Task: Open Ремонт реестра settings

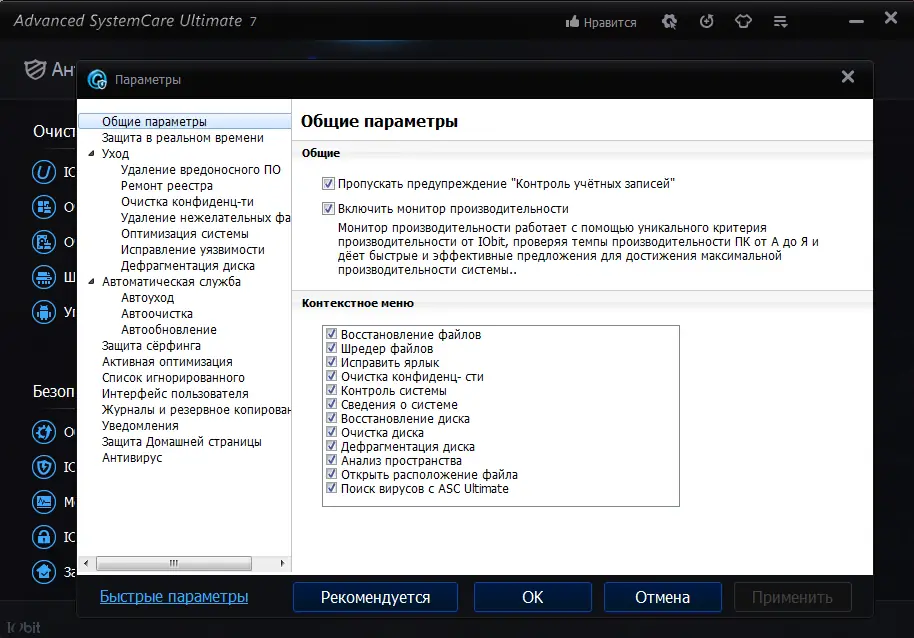Action: tap(167, 186)
